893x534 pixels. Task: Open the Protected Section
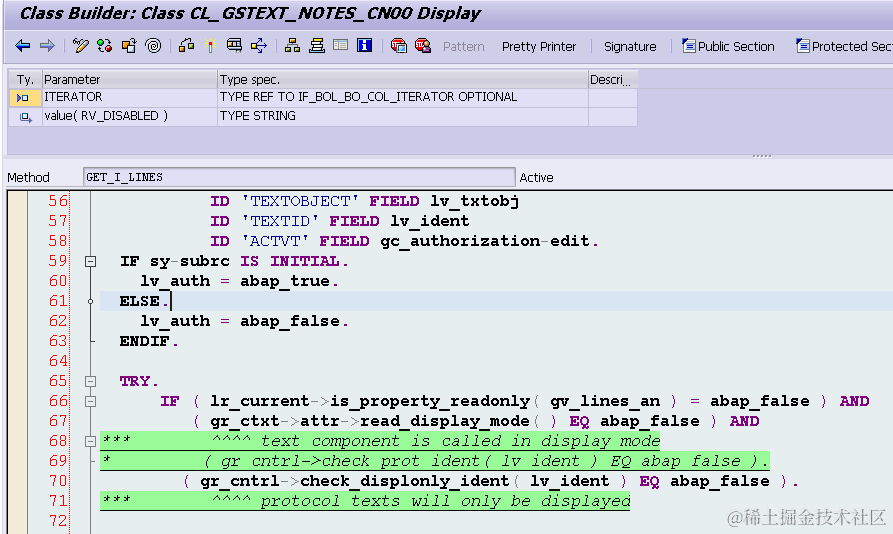point(844,47)
